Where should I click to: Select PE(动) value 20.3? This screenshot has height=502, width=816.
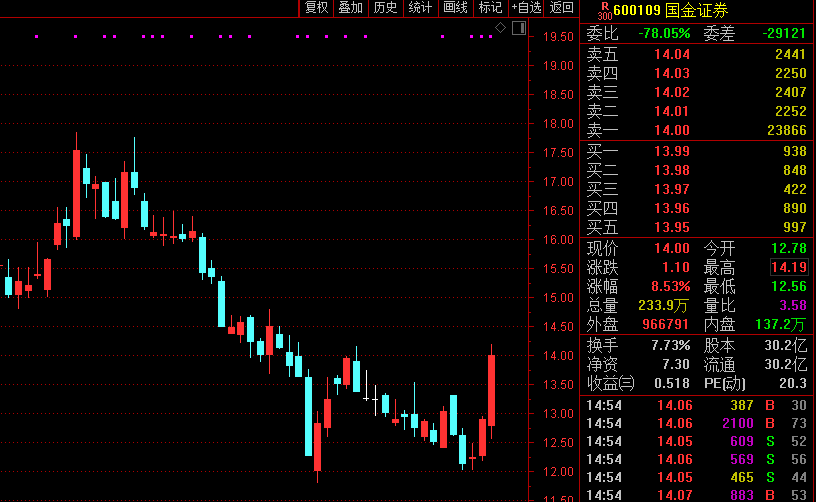click(x=793, y=383)
